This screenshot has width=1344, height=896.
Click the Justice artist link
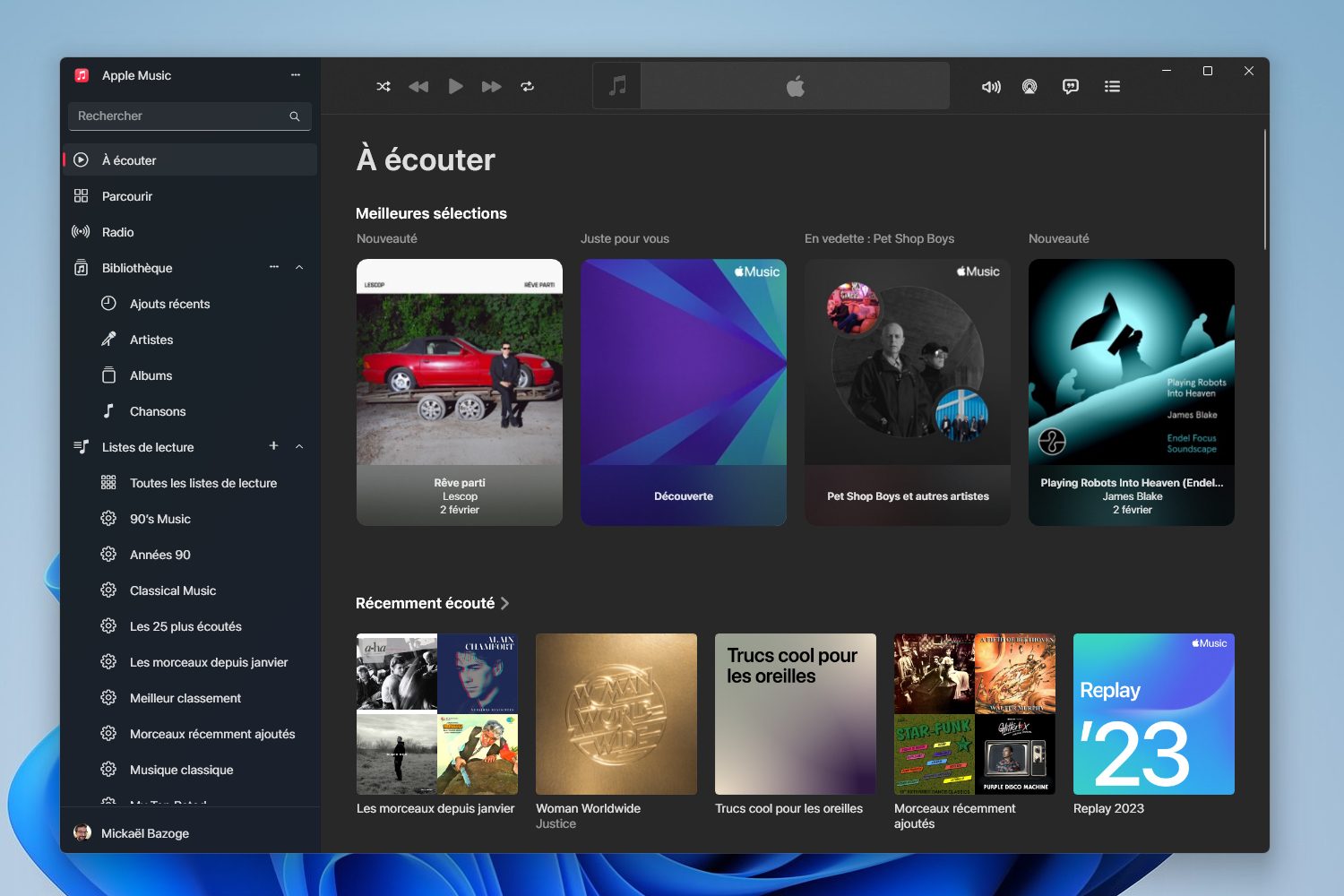click(x=556, y=824)
